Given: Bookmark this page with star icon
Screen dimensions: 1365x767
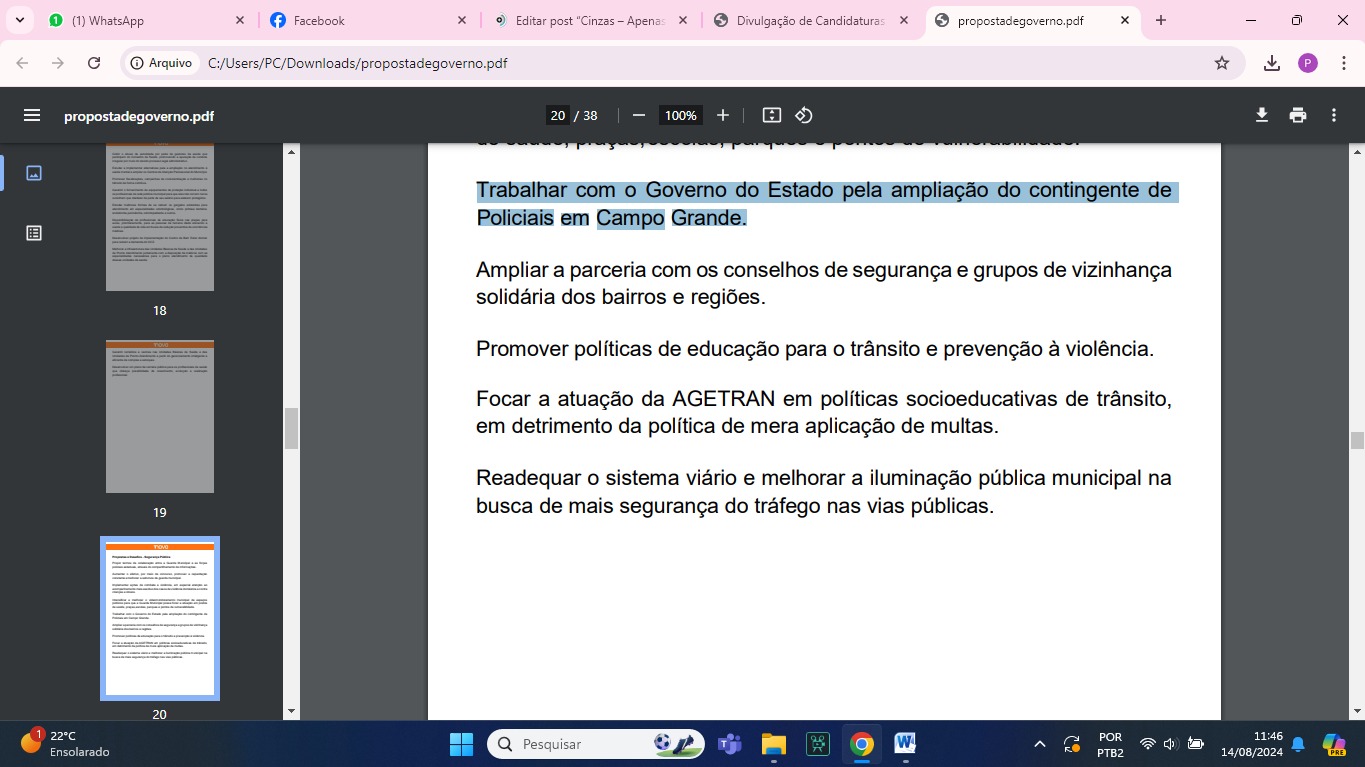Looking at the screenshot, I should point(1222,63).
